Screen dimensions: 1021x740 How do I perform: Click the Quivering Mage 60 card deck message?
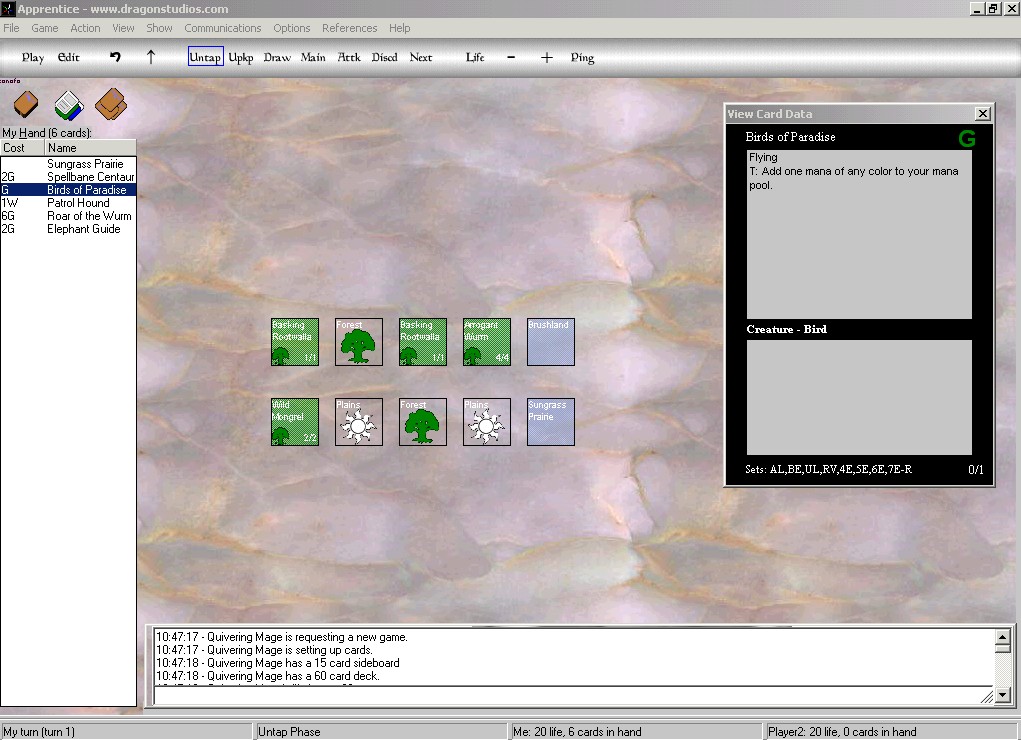pyautogui.click(x=268, y=676)
